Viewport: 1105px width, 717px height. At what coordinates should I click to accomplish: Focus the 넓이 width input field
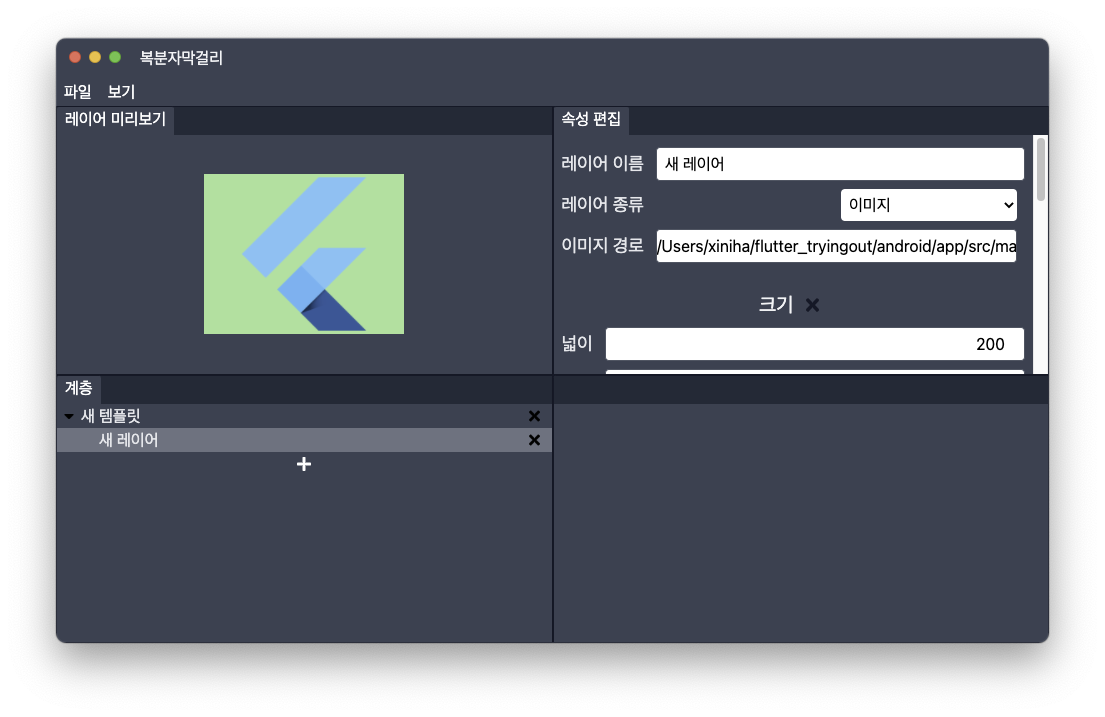pyautogui.click(x=814, y=344)
